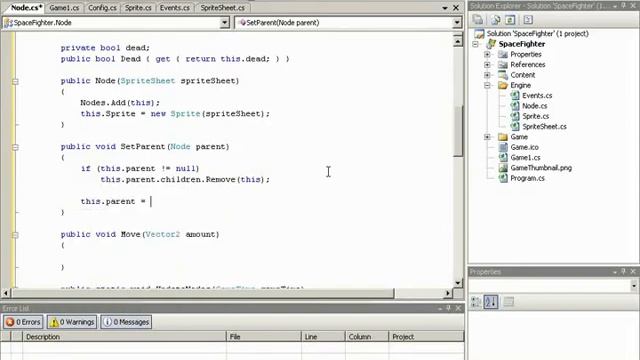Click the editor scroll right arrow

point(448,293)
